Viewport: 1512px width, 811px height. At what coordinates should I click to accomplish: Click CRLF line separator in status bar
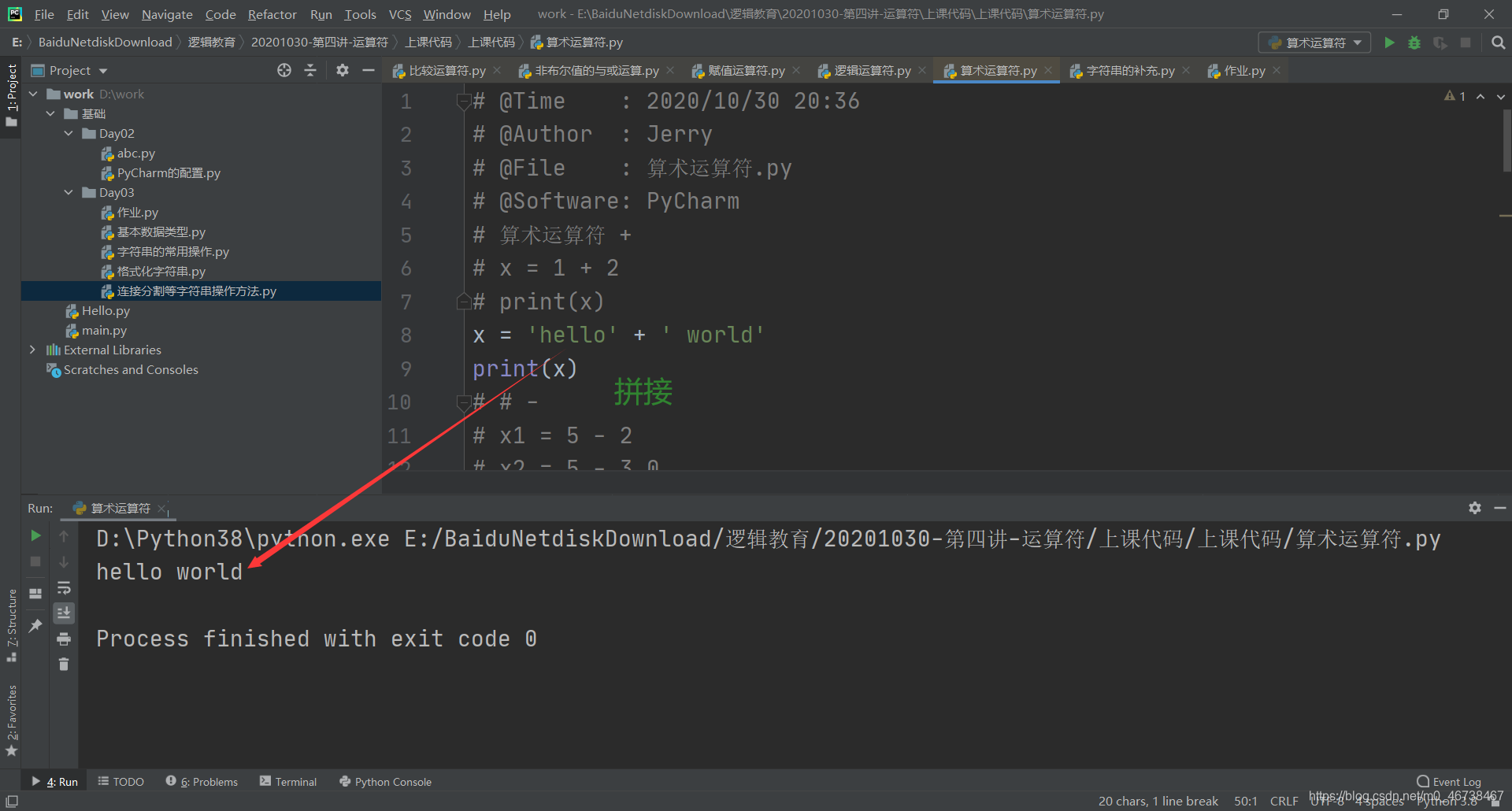1284,801
